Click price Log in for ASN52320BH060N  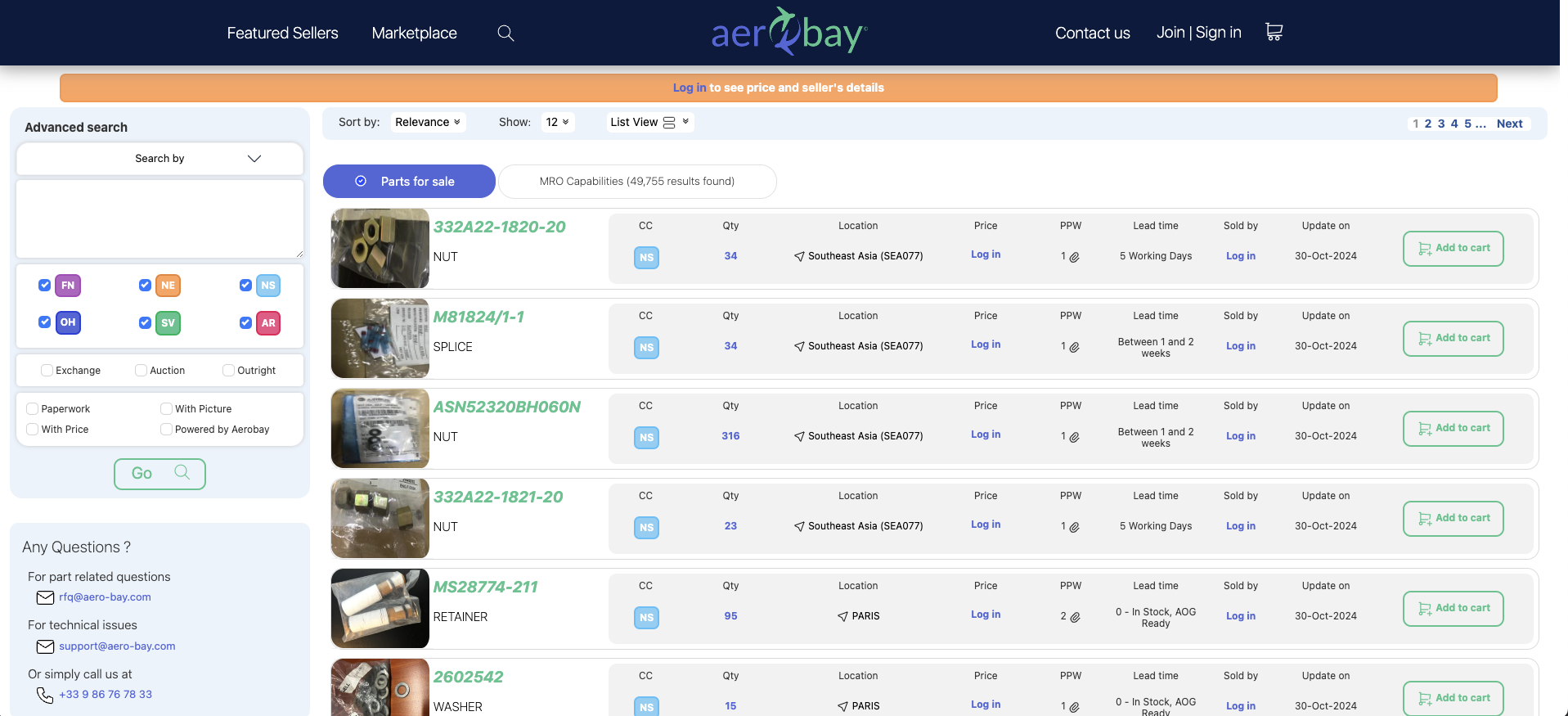click(986, 435)
